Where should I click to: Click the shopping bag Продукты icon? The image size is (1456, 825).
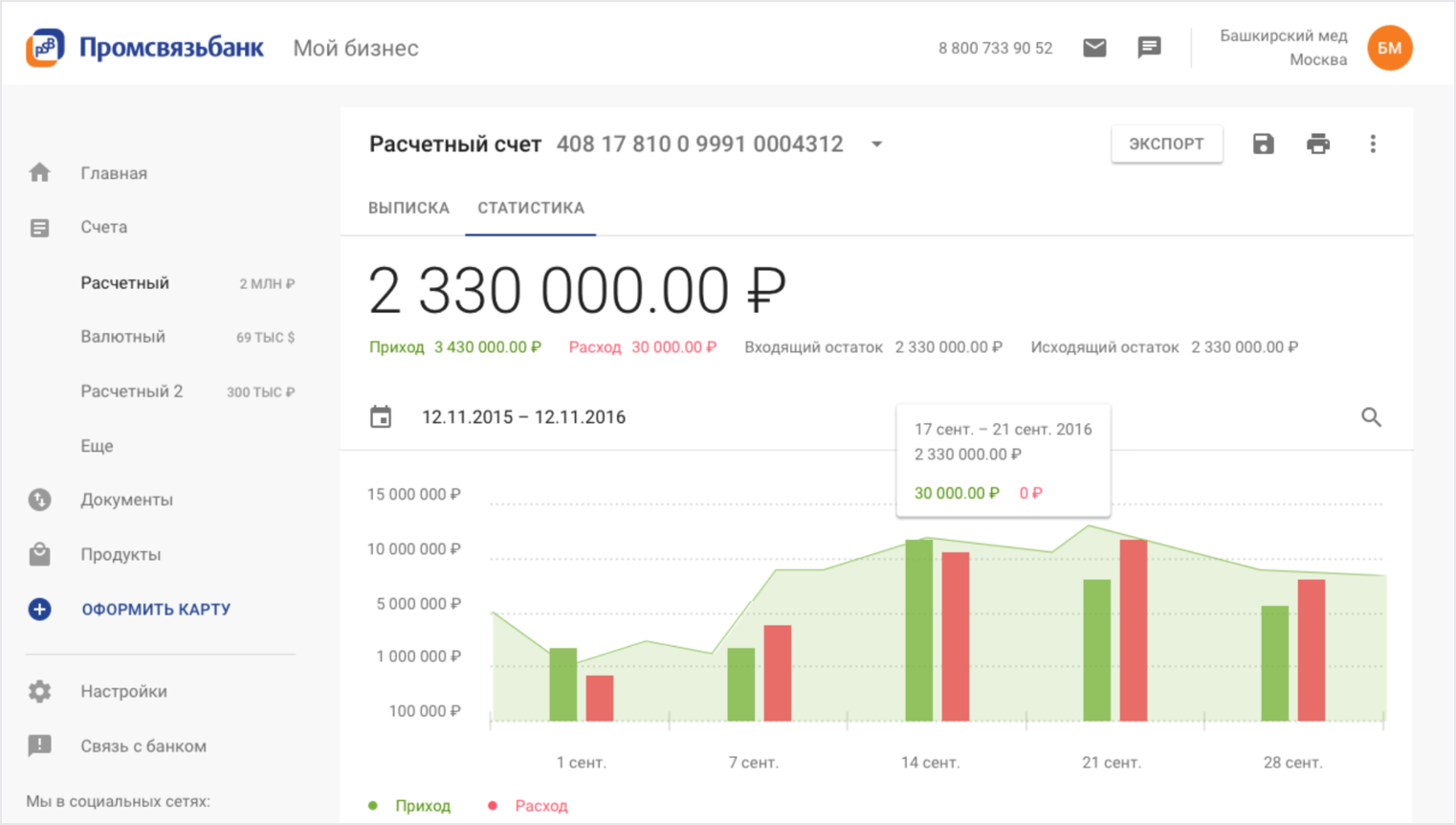pyautogui.click(x=39, y=554)
